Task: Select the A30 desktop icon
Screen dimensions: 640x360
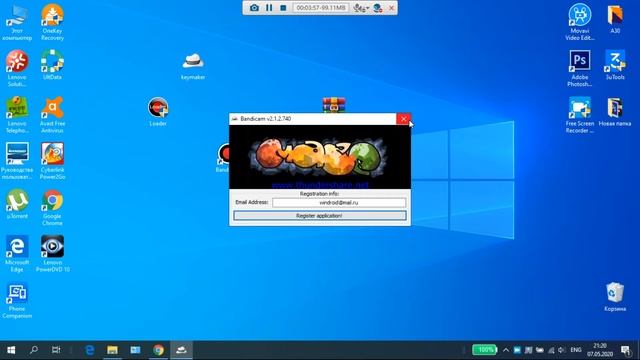Action: tap(615, 19)
